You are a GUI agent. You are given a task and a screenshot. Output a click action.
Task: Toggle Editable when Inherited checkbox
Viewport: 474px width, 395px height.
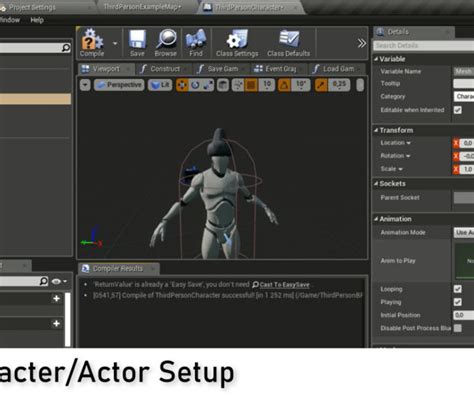click(458, 110)
